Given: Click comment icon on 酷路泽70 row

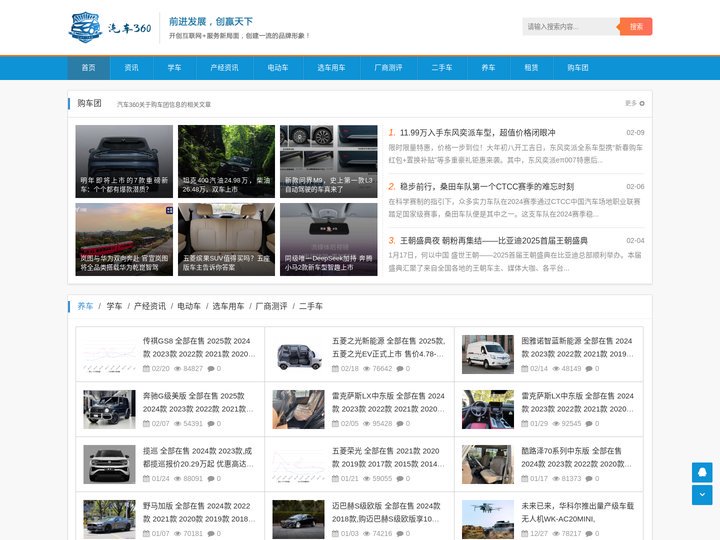Looking at the screenshot, I should 589,478.
